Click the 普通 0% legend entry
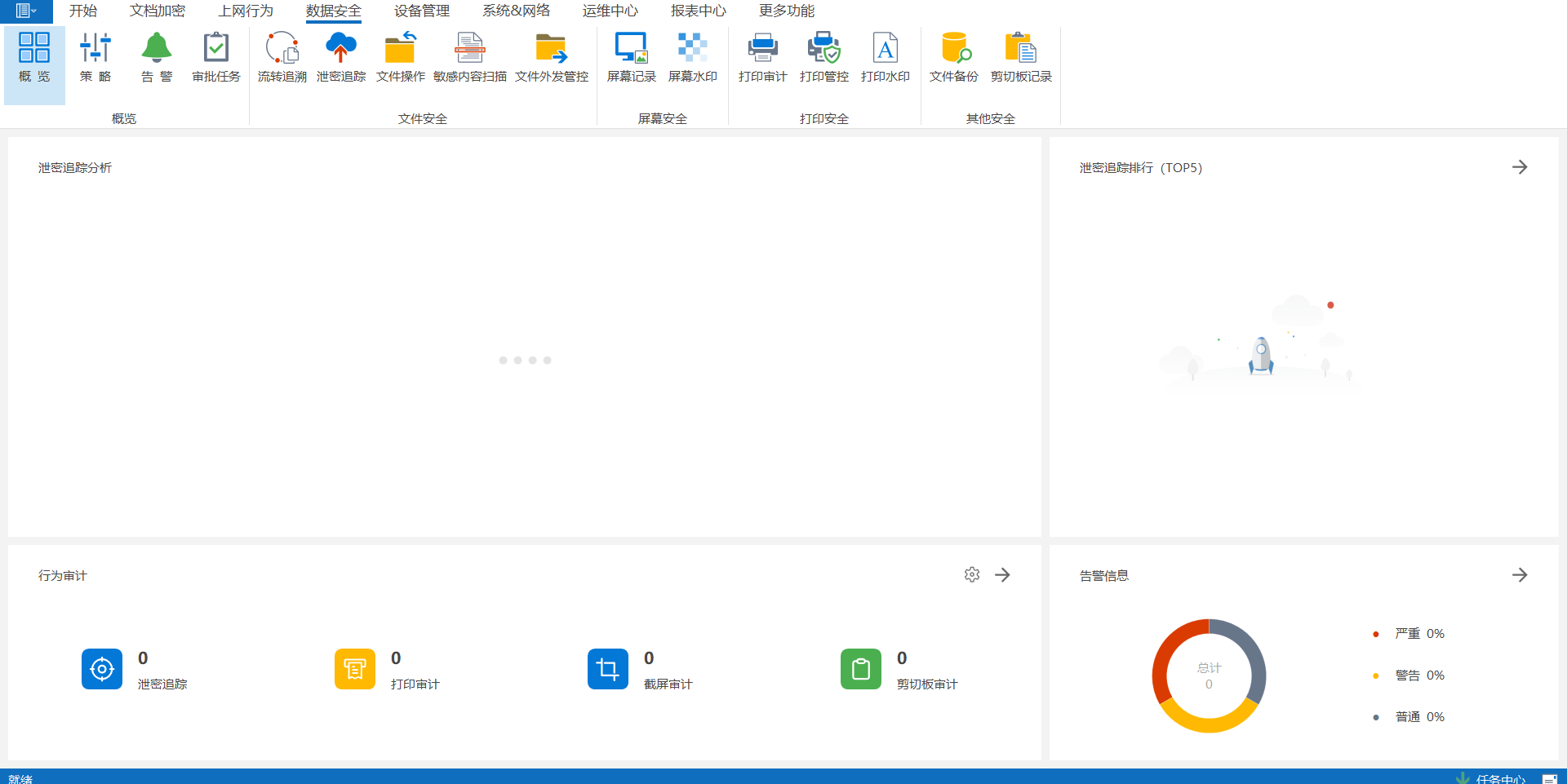Screen dimensions: 1567x784 pyautogui.click(x=1409, y=717)
